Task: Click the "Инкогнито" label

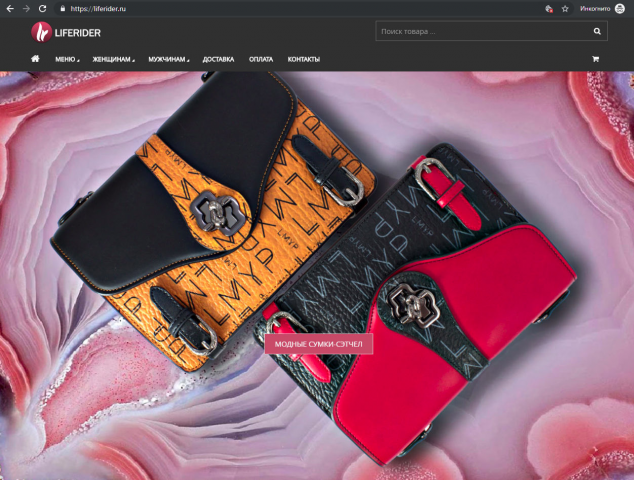Action: point(595,8)
